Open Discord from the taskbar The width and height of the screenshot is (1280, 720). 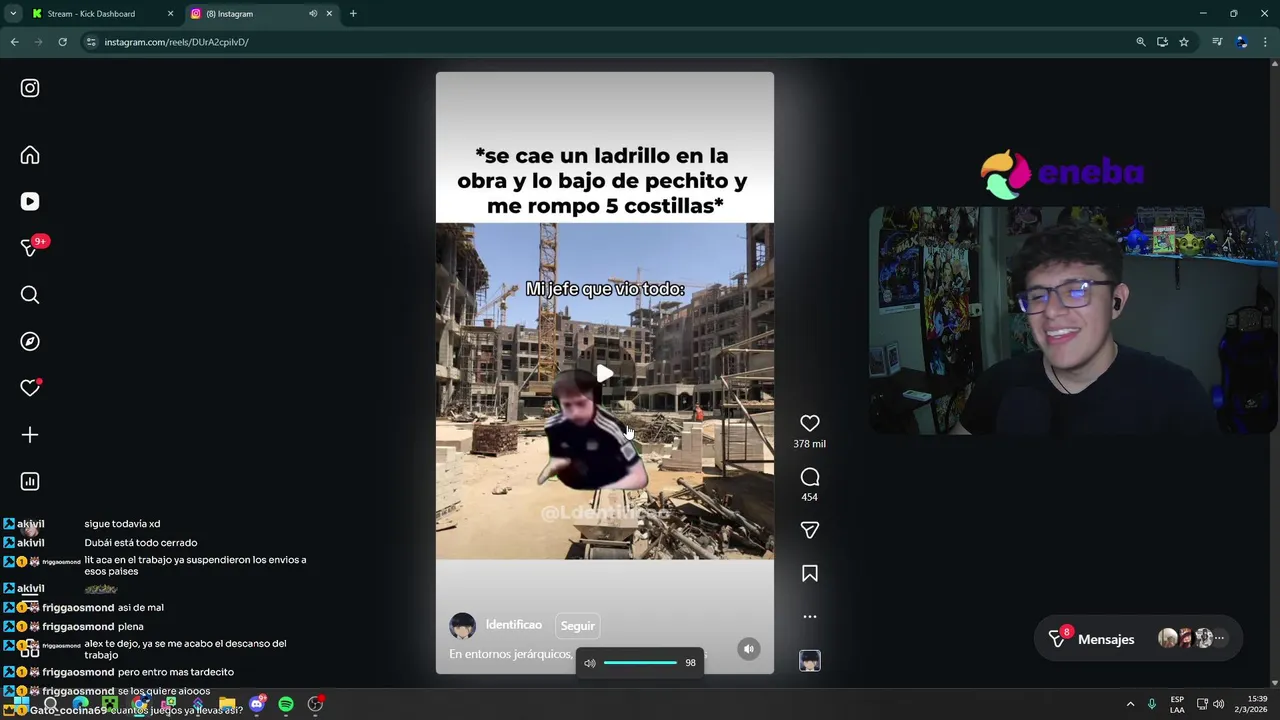pyautogui.click(x=257, y=704)
